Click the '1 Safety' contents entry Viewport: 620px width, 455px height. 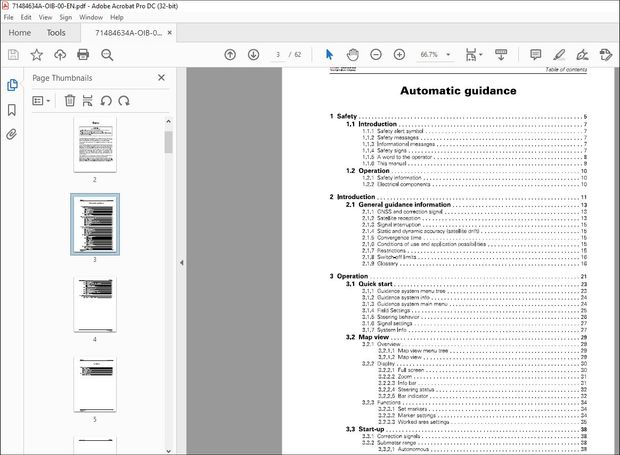pos(458,116)
